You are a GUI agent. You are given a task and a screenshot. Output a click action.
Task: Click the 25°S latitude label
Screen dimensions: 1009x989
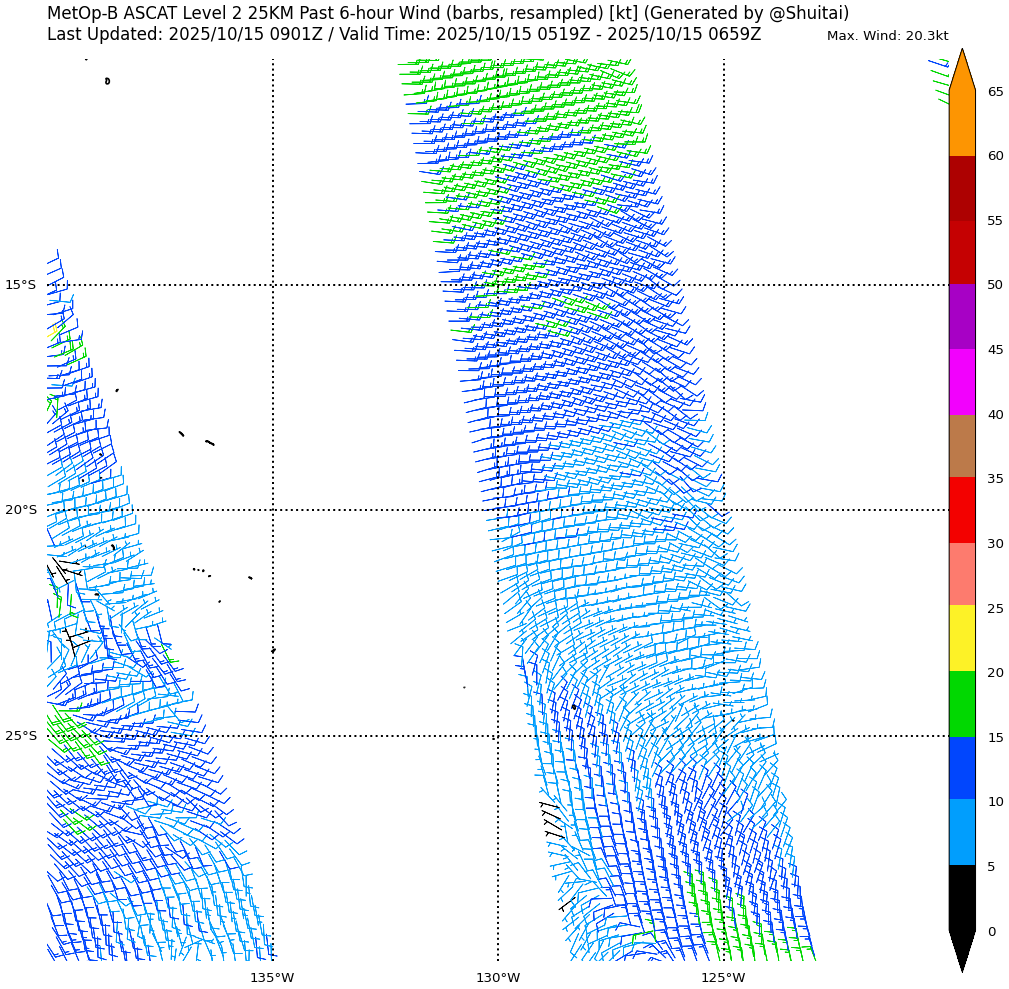coord(20,736)
